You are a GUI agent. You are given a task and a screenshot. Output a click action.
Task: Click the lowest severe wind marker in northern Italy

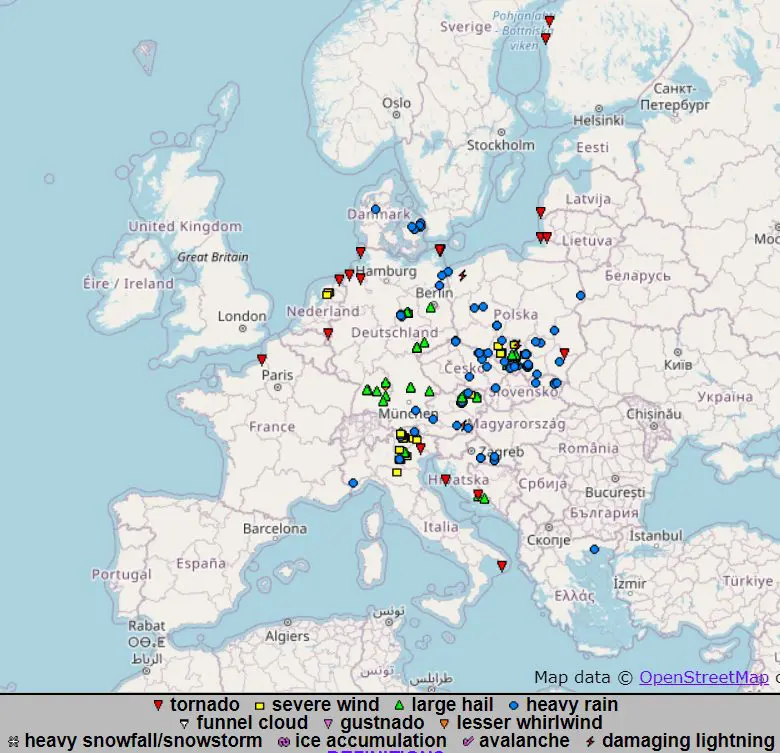(397, 472)
